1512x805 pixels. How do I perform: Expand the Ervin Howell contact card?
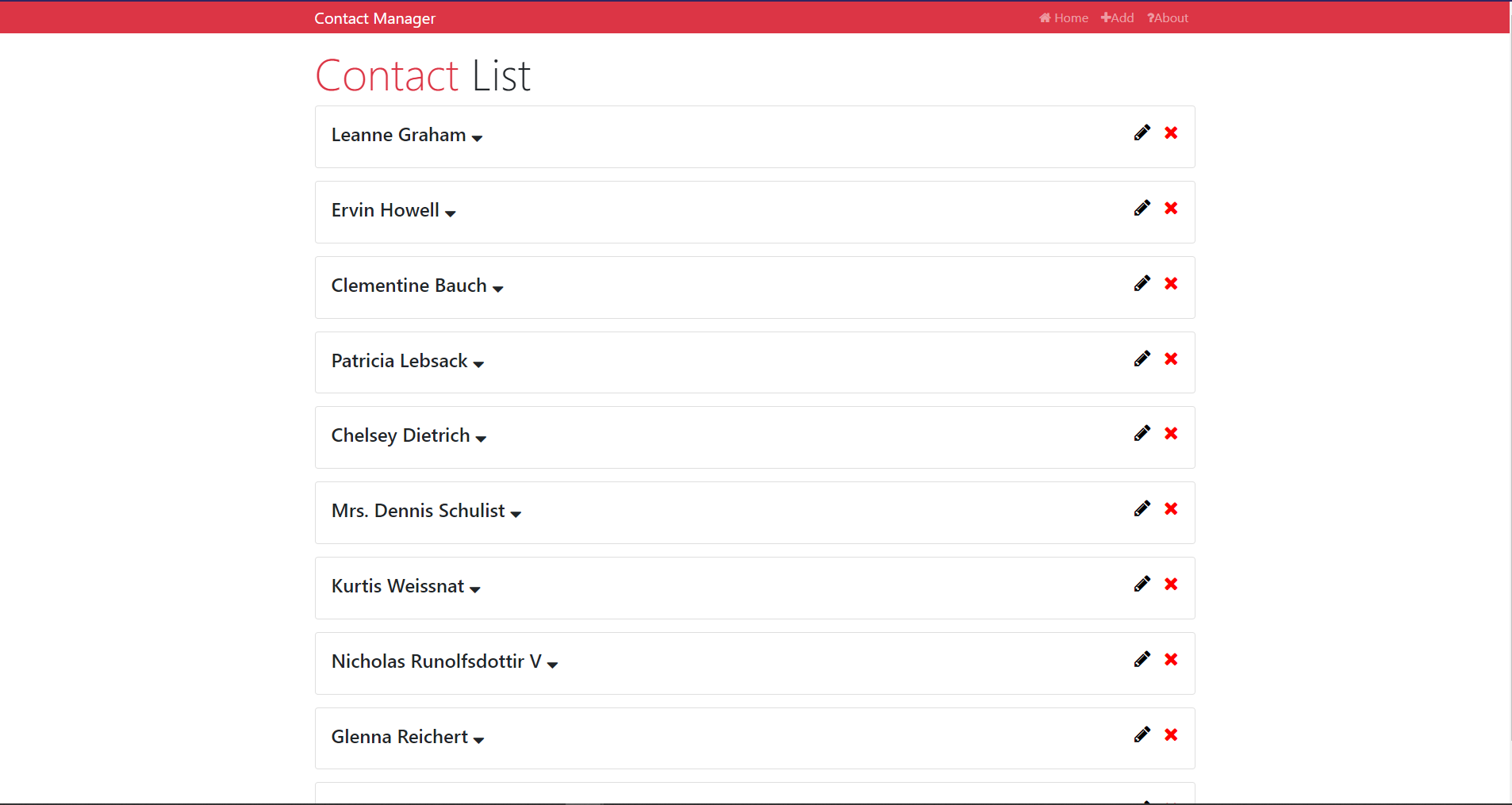450,213
